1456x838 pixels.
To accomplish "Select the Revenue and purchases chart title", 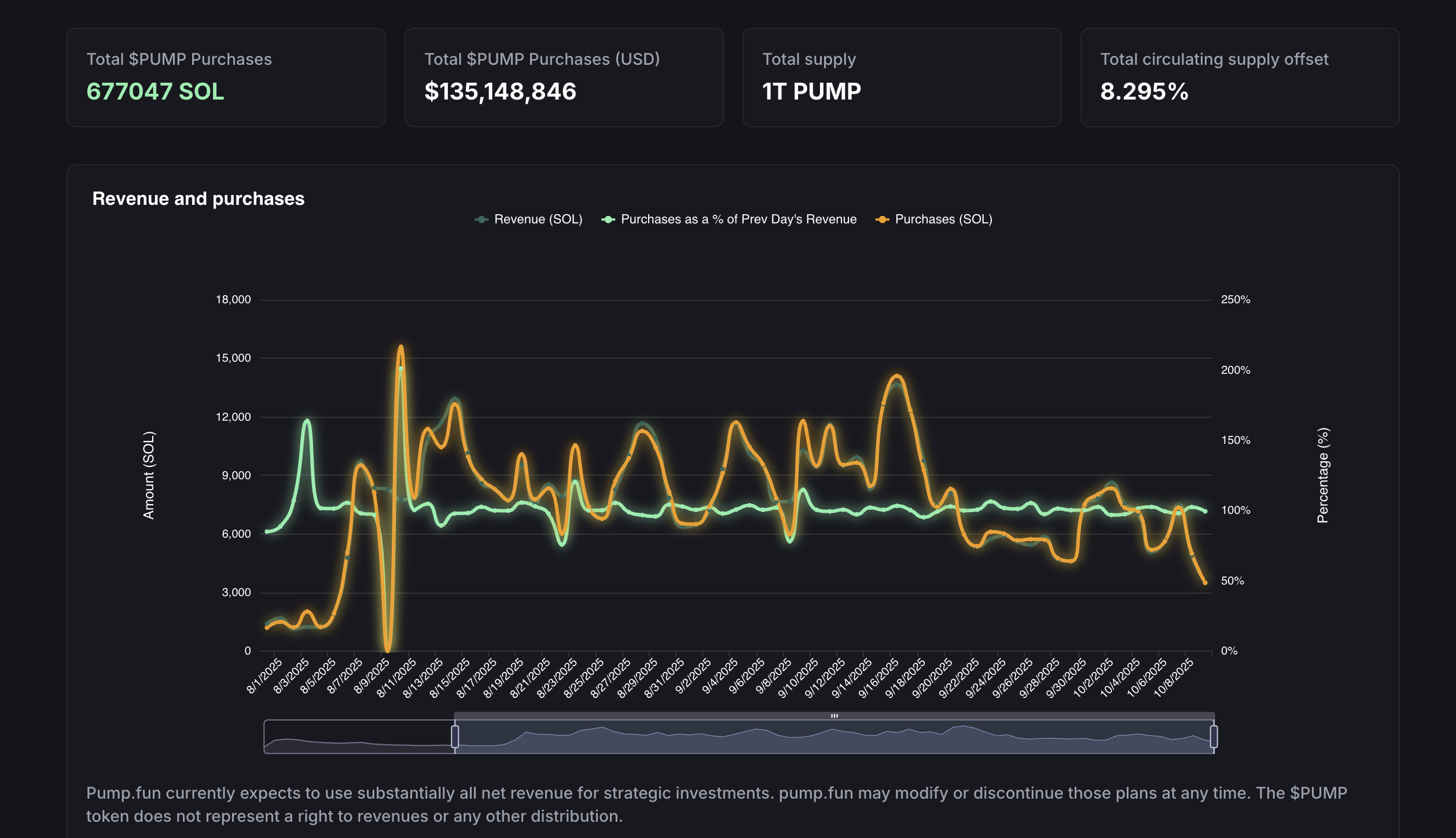I will (199, 199).
